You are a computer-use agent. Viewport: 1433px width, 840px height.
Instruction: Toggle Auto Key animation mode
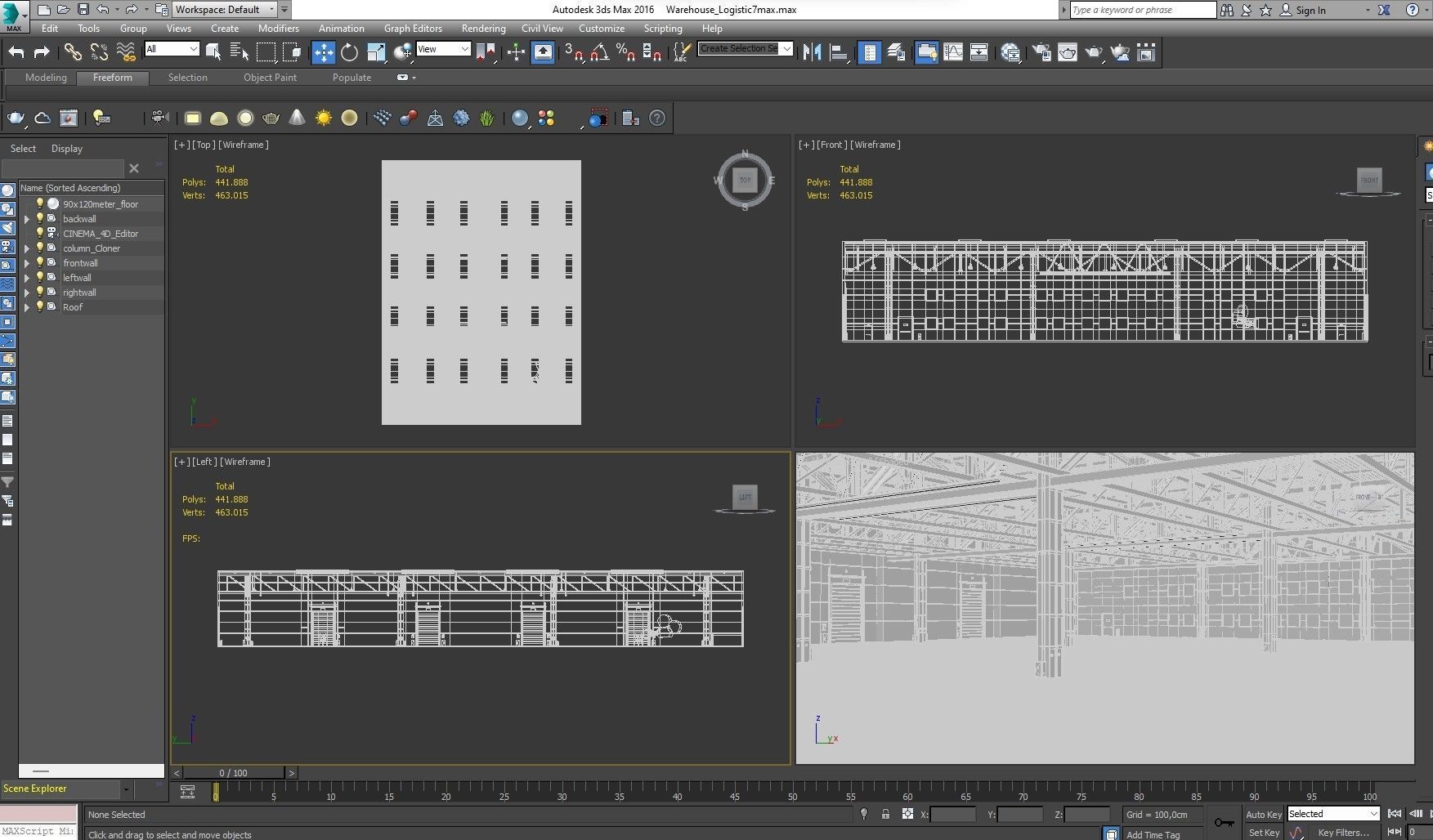[1263, 814]
